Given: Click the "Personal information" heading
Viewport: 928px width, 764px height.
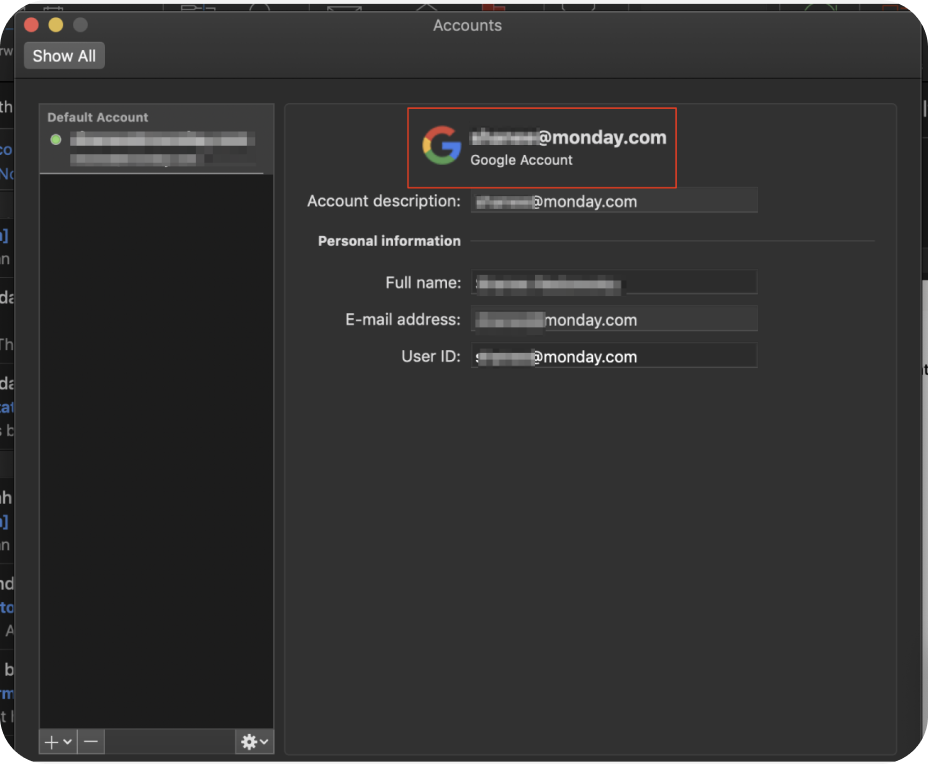Looking at the screenshot, I should coord(389,241).
